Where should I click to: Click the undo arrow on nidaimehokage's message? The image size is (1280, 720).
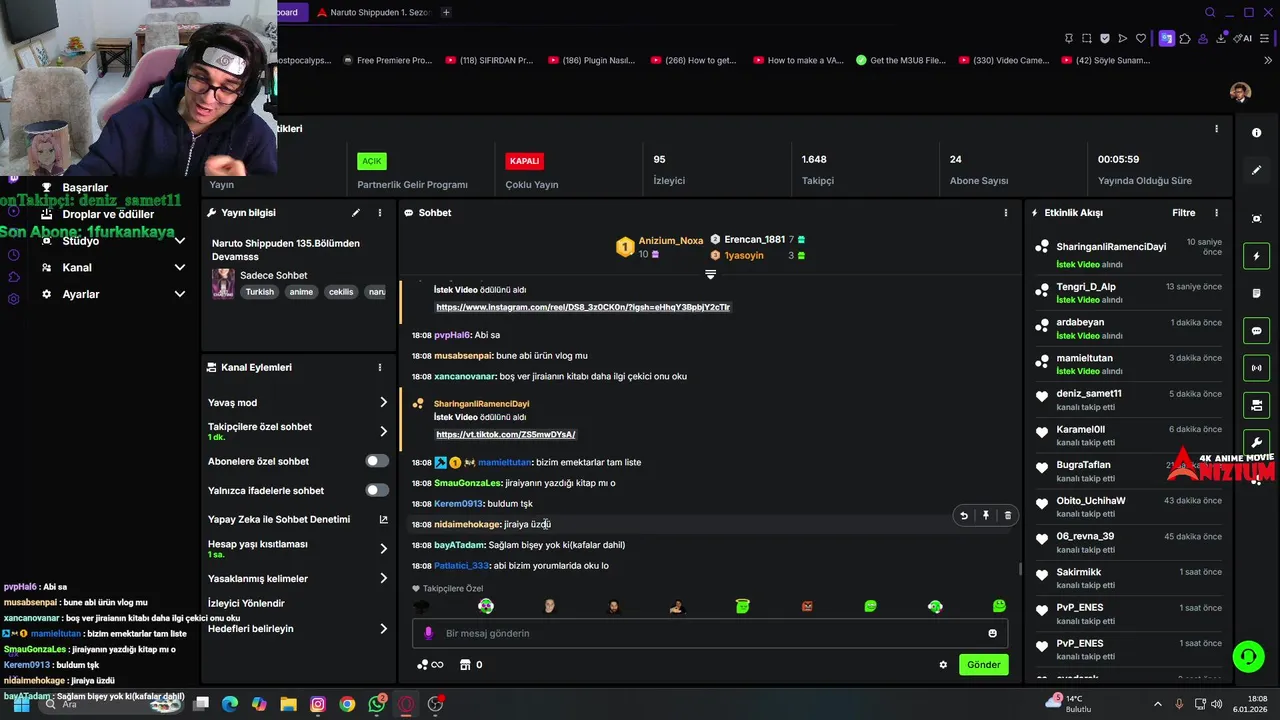964,516
